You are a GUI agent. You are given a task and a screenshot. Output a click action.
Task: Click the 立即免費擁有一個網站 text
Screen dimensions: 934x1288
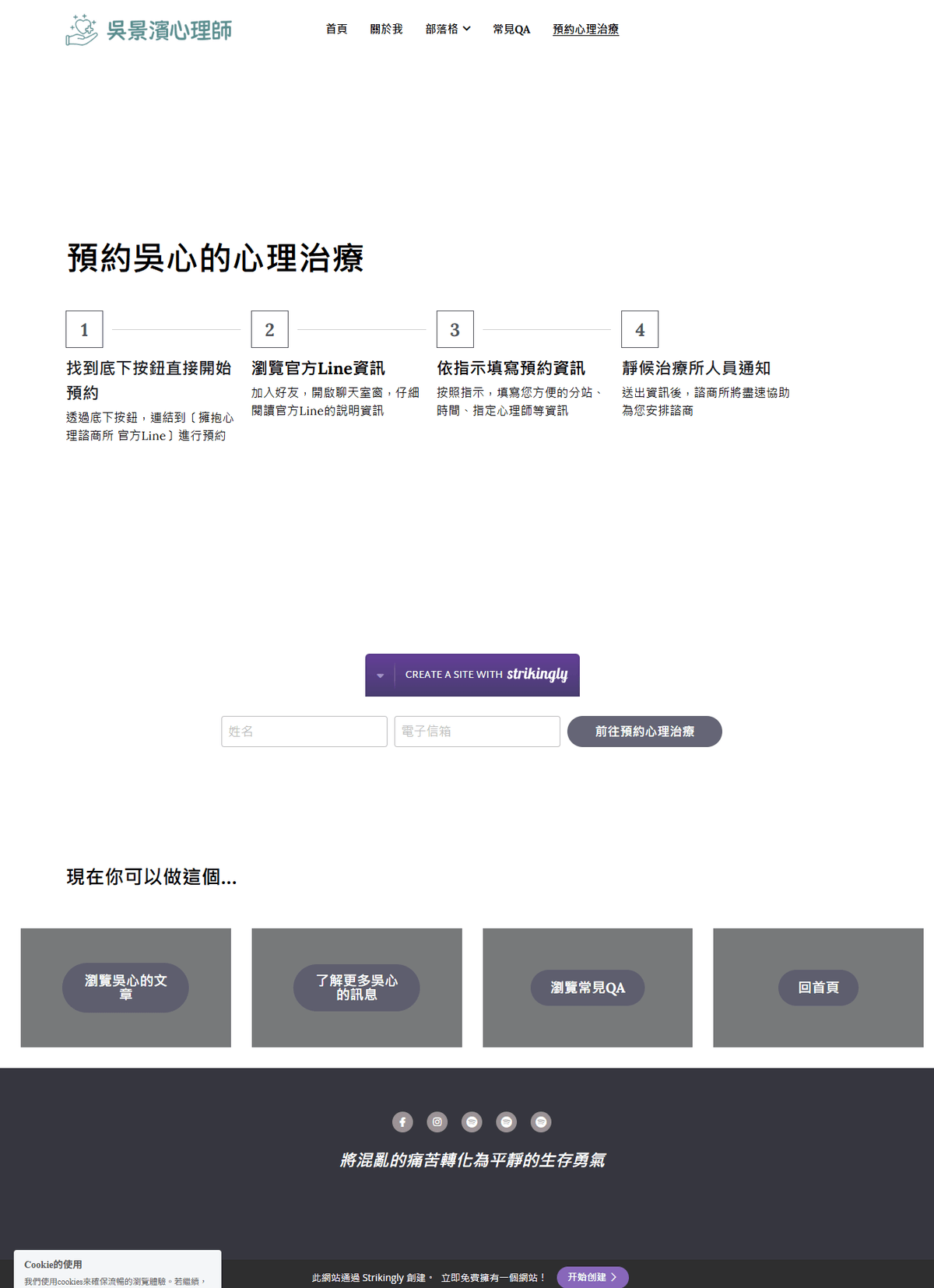click(x=493, y=1278)
